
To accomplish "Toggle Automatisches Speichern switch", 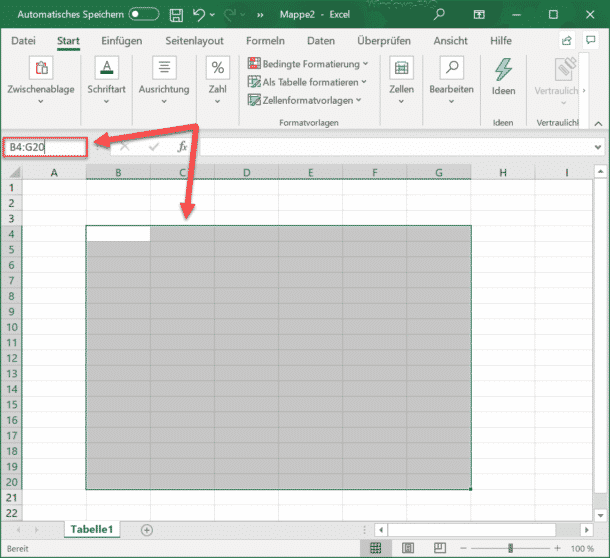I will coord(144,16).
